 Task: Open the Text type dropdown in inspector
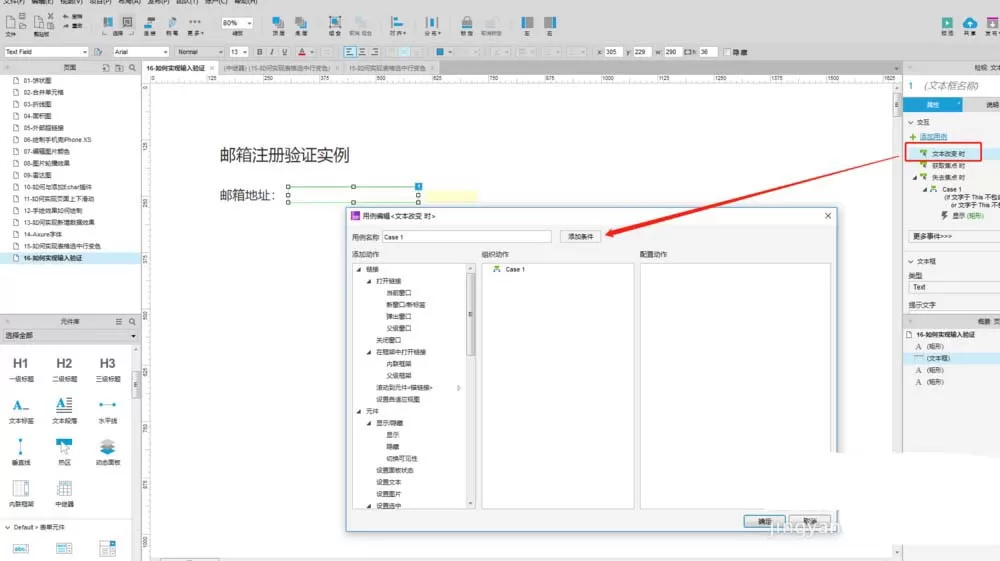tap(953, 288)
